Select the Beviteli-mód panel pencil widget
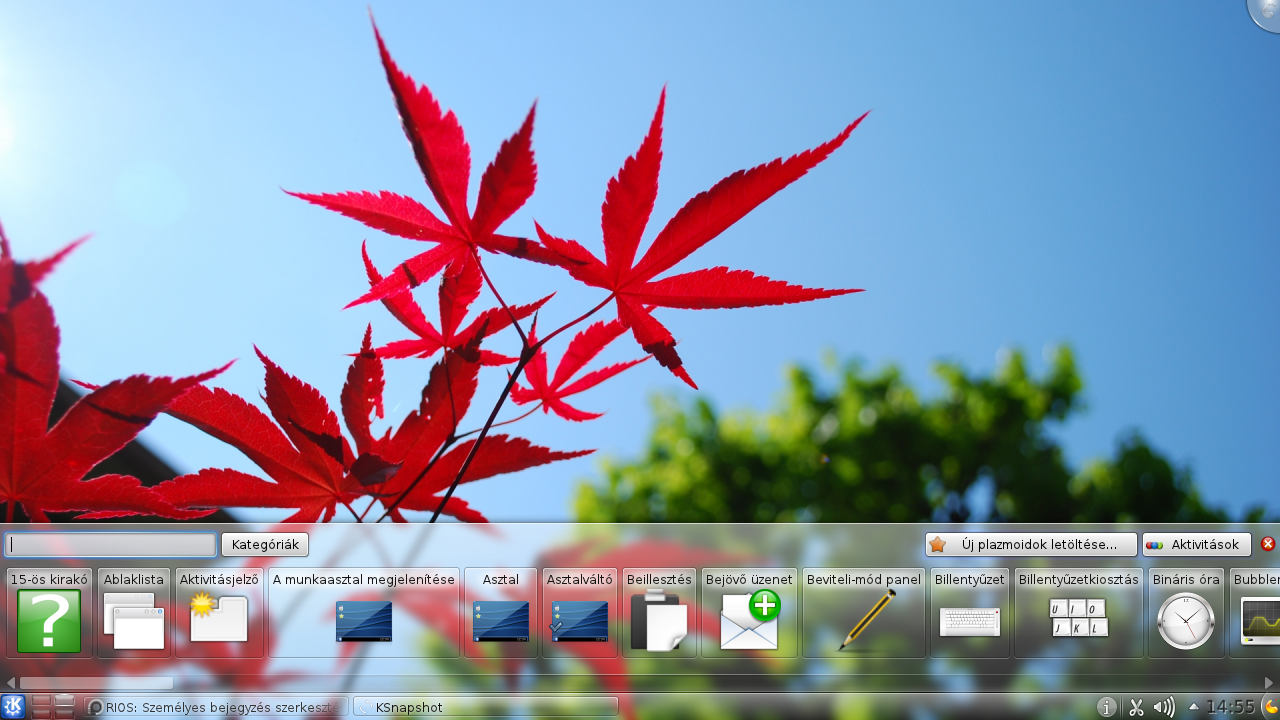The image size is (1280, 720). tap(864, 613)
